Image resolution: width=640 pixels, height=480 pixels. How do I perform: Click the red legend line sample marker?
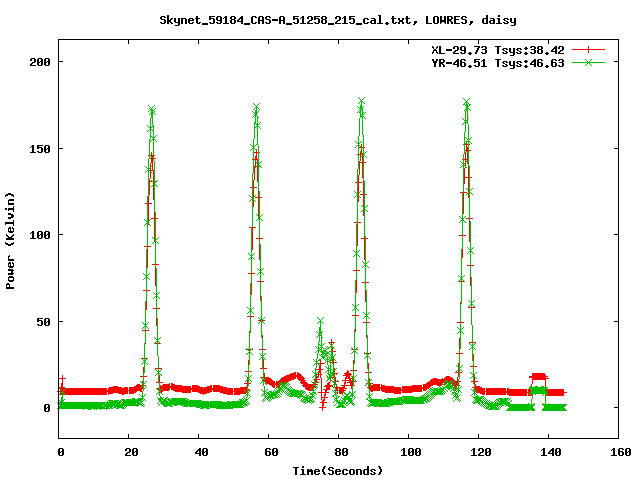tap(588, 50)
